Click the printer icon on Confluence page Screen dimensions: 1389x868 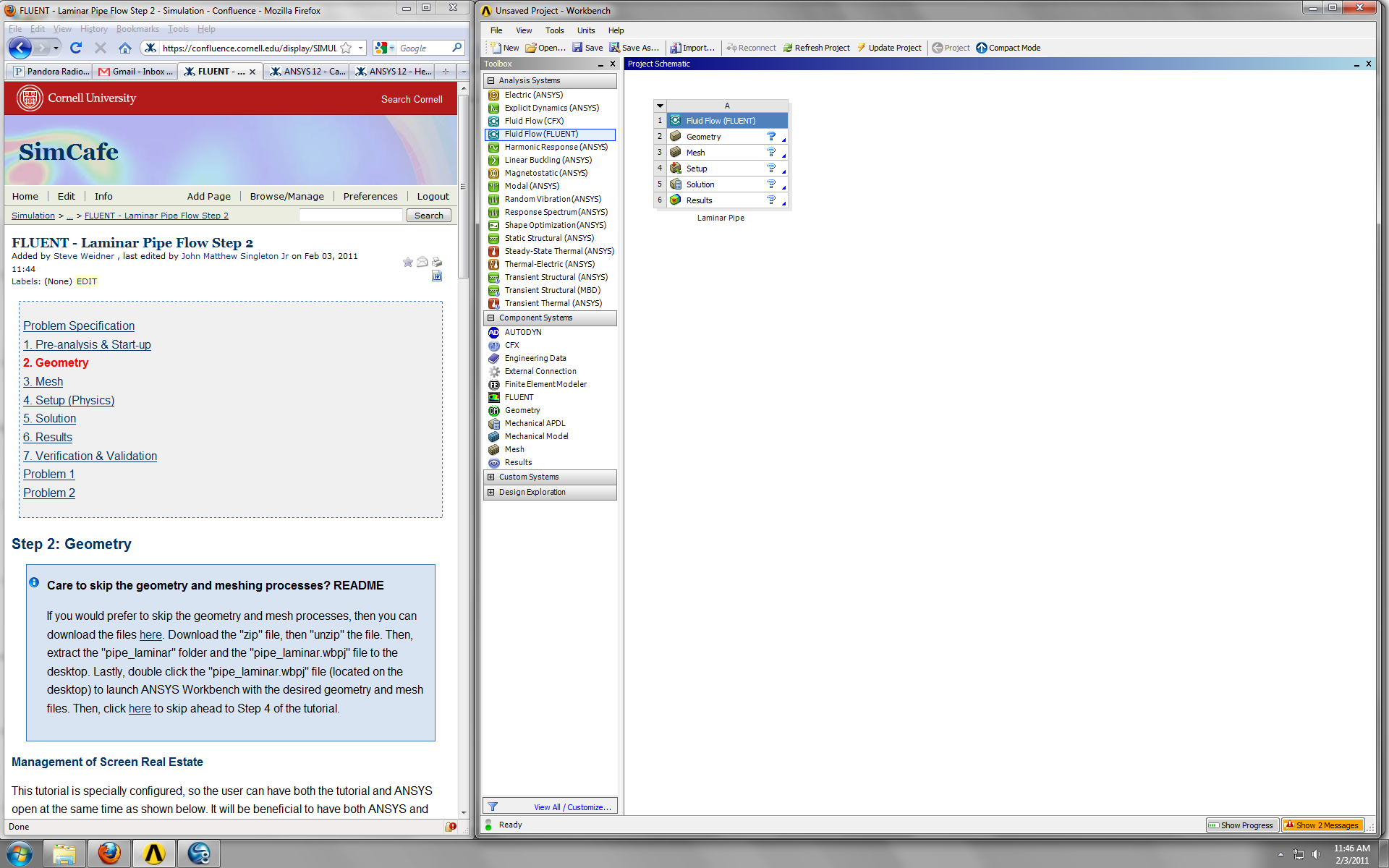point(437,262)
